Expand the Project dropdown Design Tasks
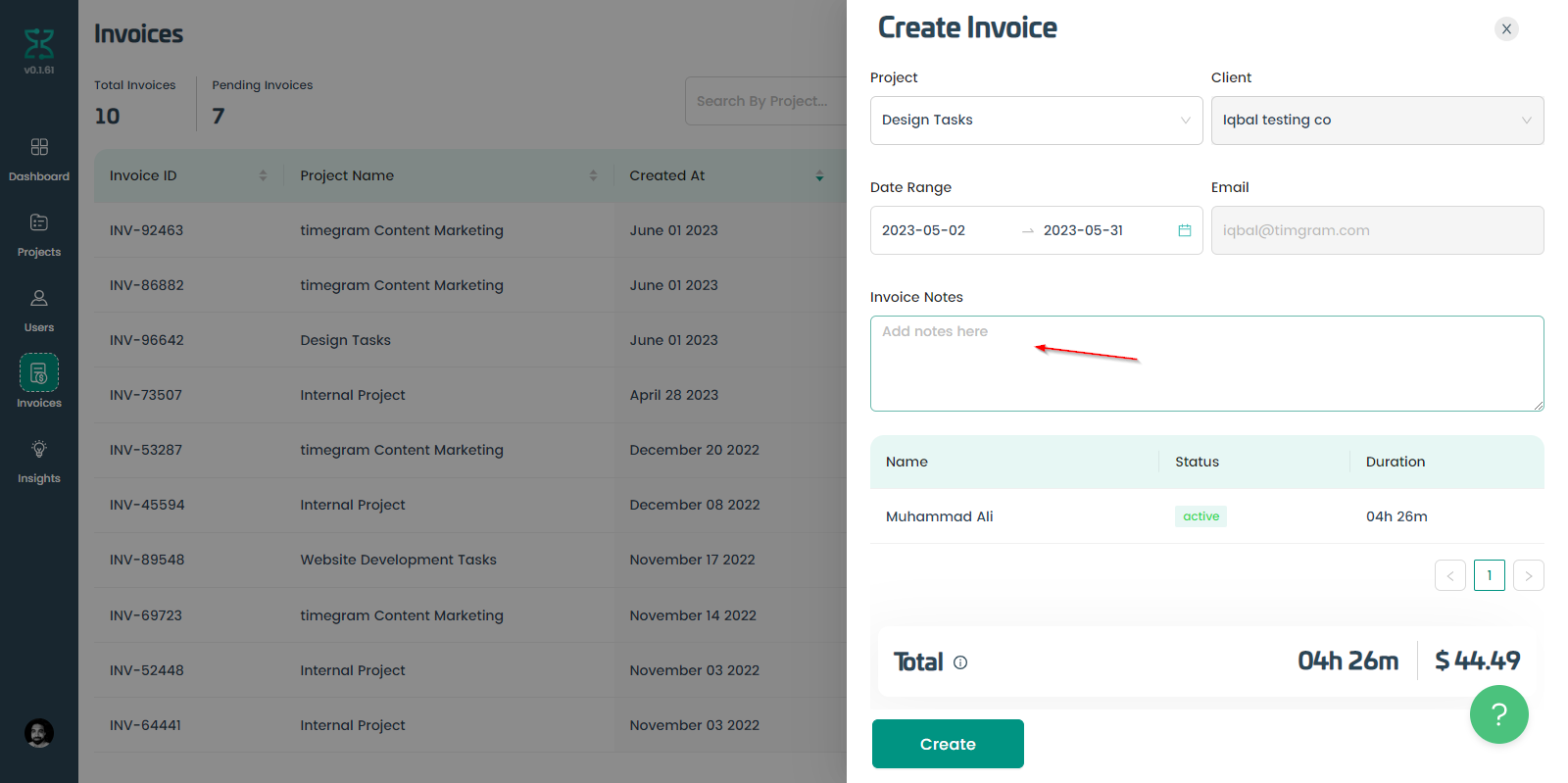Image resolution: width=1568 pixels, height=783 pixels. [1036, 121]
